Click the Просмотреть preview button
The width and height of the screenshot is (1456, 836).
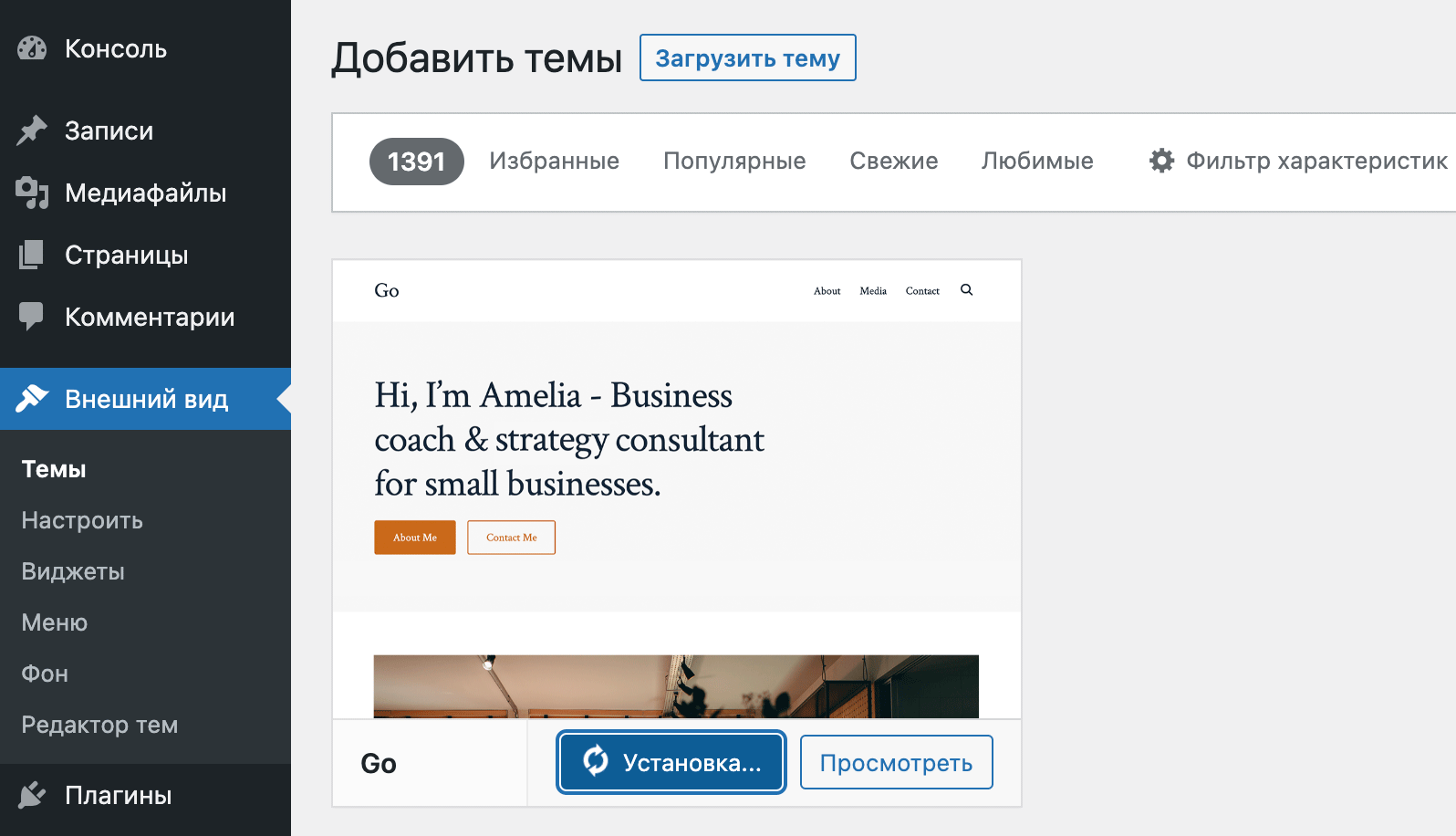897,762
